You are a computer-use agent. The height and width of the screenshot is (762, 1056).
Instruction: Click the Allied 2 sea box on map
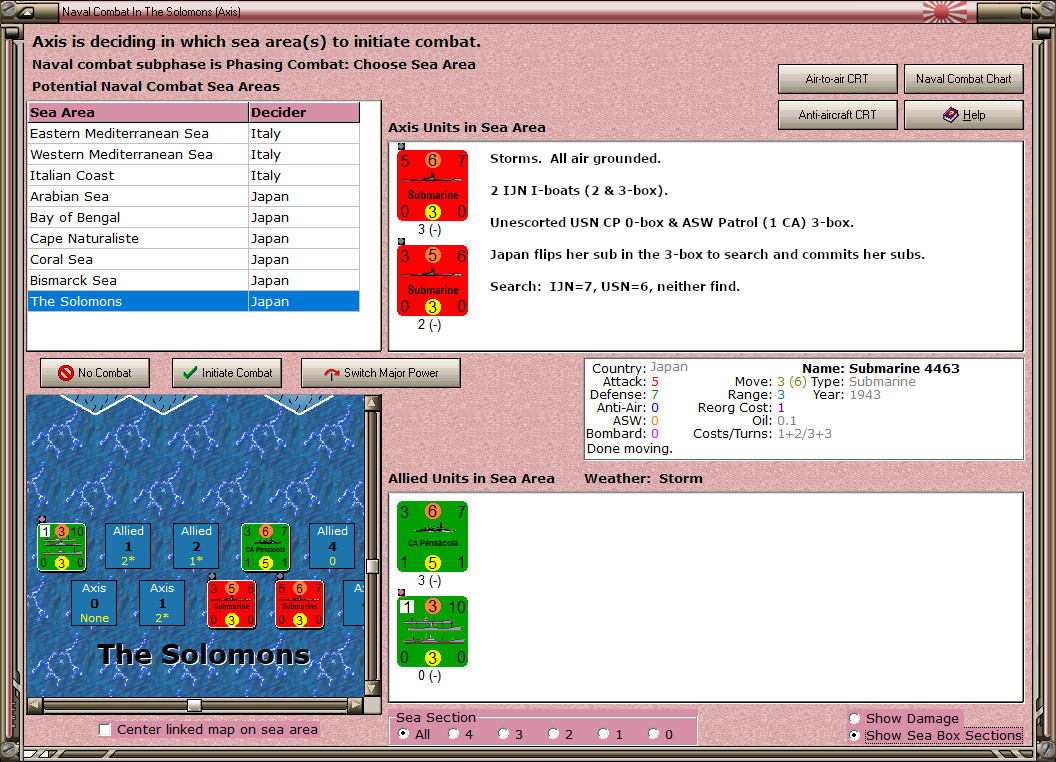coord(196,546)
